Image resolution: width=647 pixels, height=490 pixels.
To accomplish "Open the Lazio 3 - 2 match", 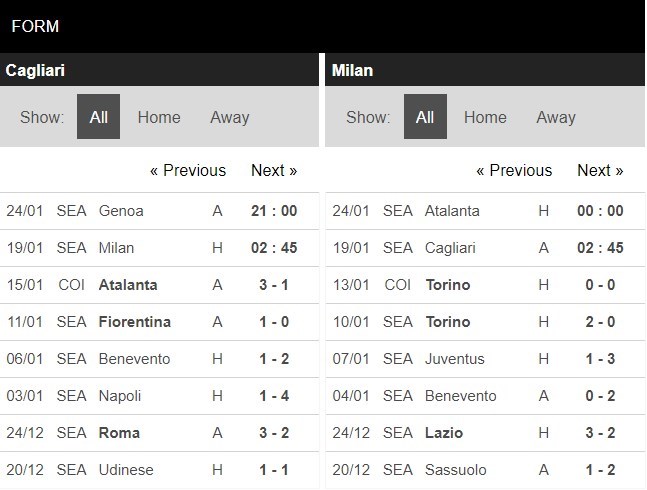I will 485,433.
